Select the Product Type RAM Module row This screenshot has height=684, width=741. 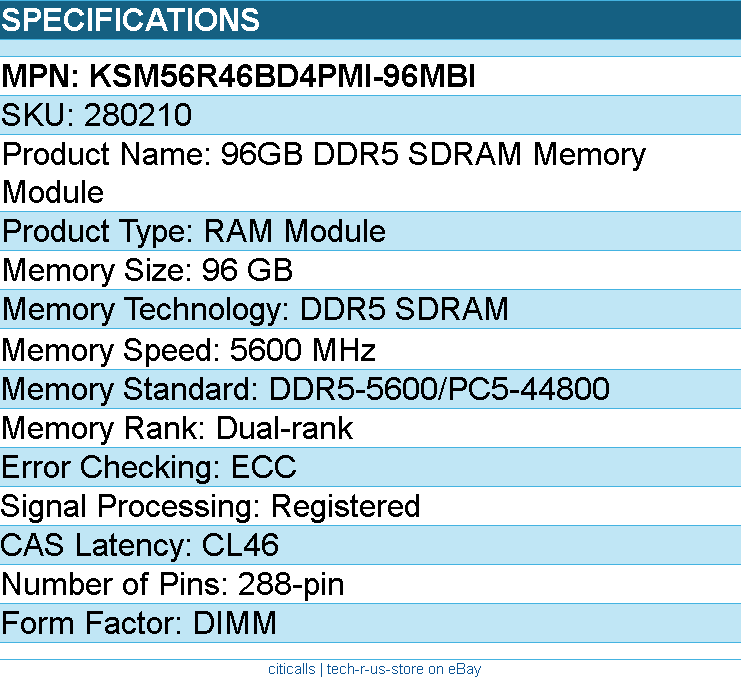[x=194, y=232]
